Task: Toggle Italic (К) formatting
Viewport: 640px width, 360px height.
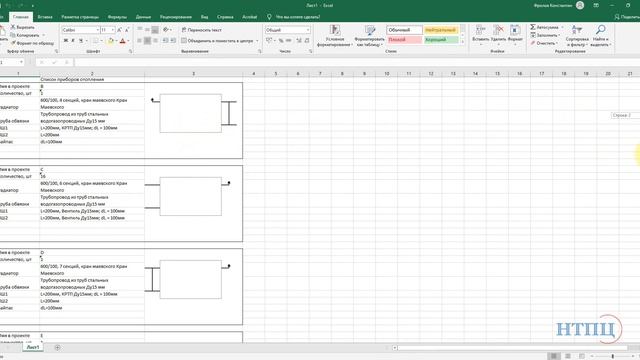Action: click(x=73, y=40)
